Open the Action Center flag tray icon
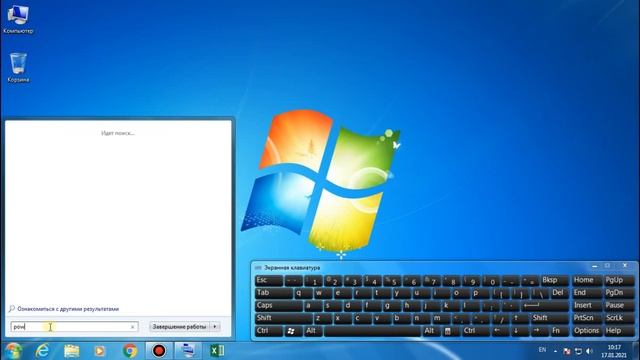 tap(567, 351)
